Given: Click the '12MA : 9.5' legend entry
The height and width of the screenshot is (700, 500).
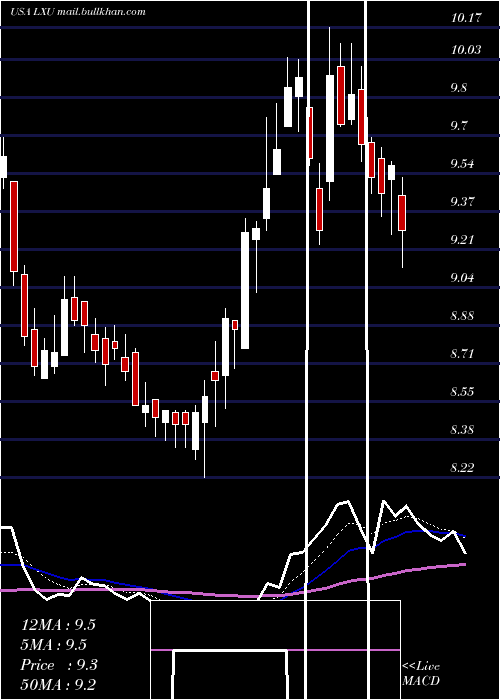Looking at the screenshot, I should [58, 625].
